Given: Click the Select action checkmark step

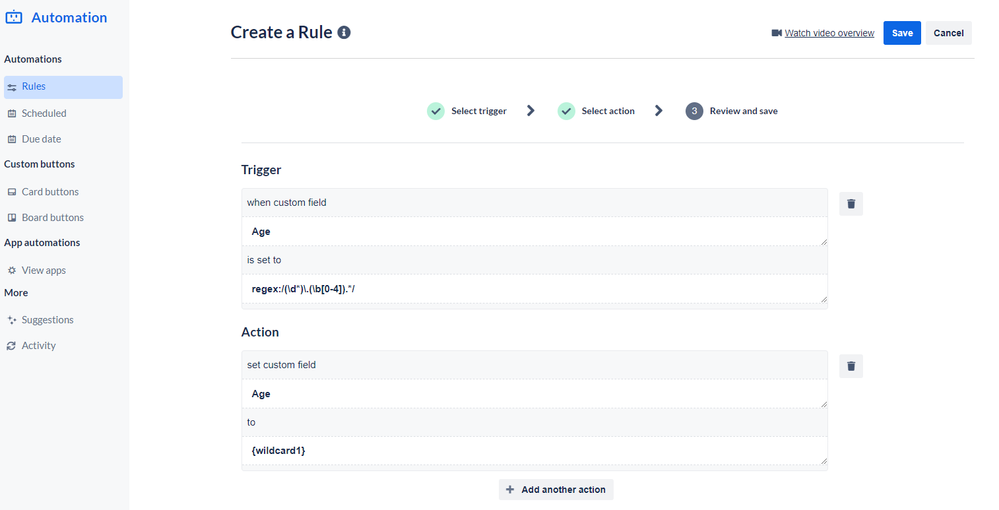Looking at the screenshot, I should [566, 111].
